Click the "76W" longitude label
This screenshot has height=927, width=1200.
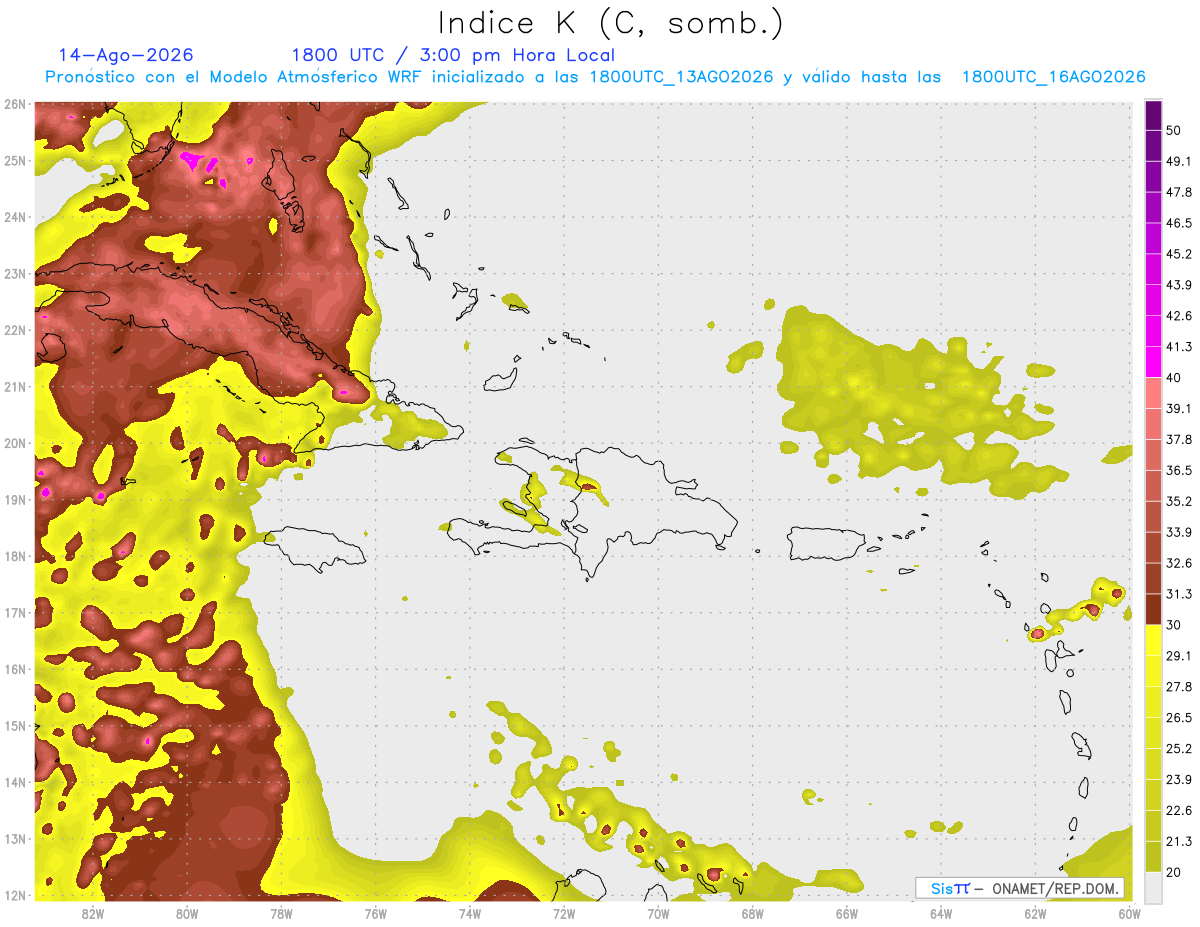click(x=376, y=913)
